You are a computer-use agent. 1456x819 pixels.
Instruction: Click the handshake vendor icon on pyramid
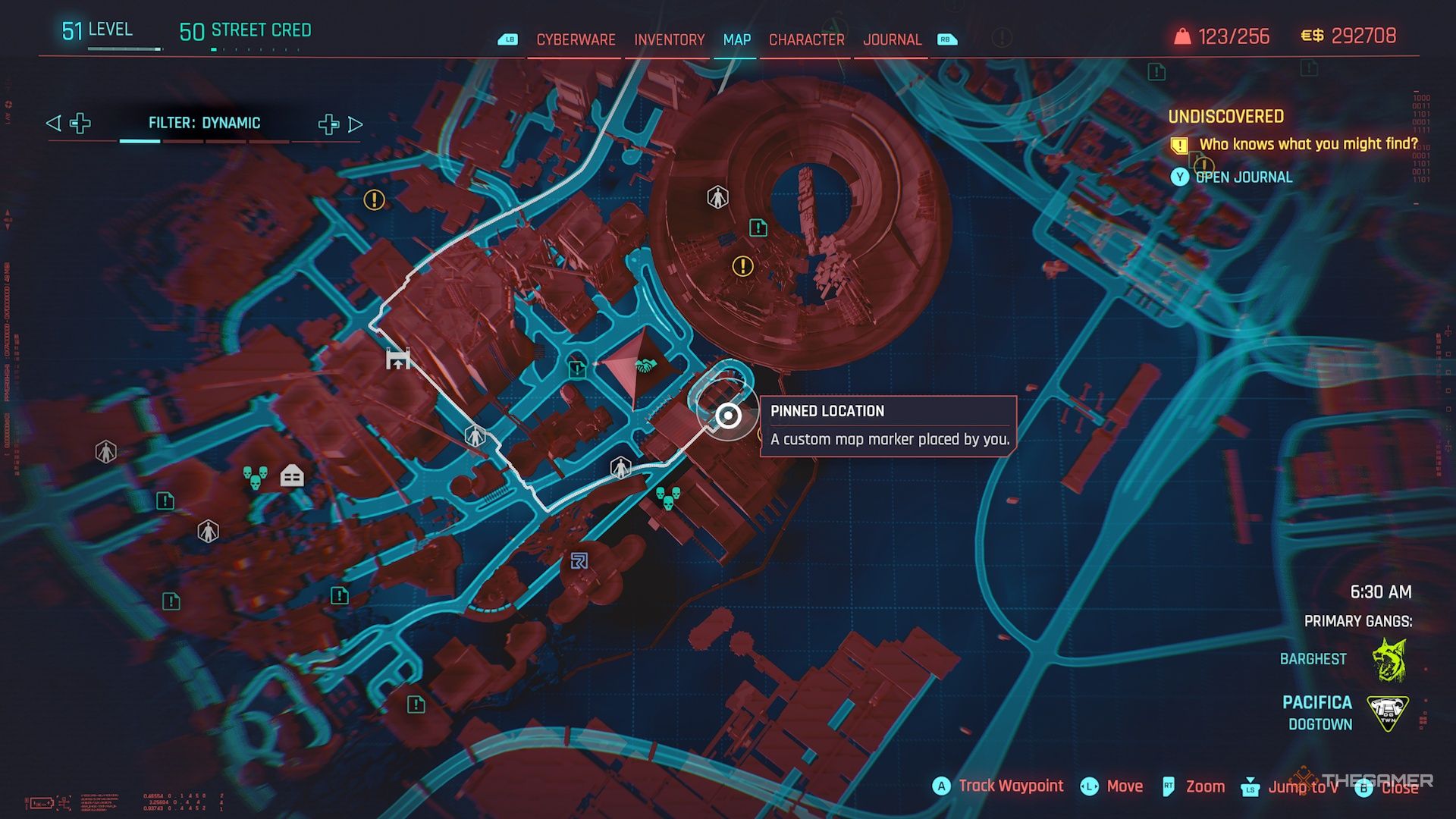pyautogui.click(x=645, y=366)
